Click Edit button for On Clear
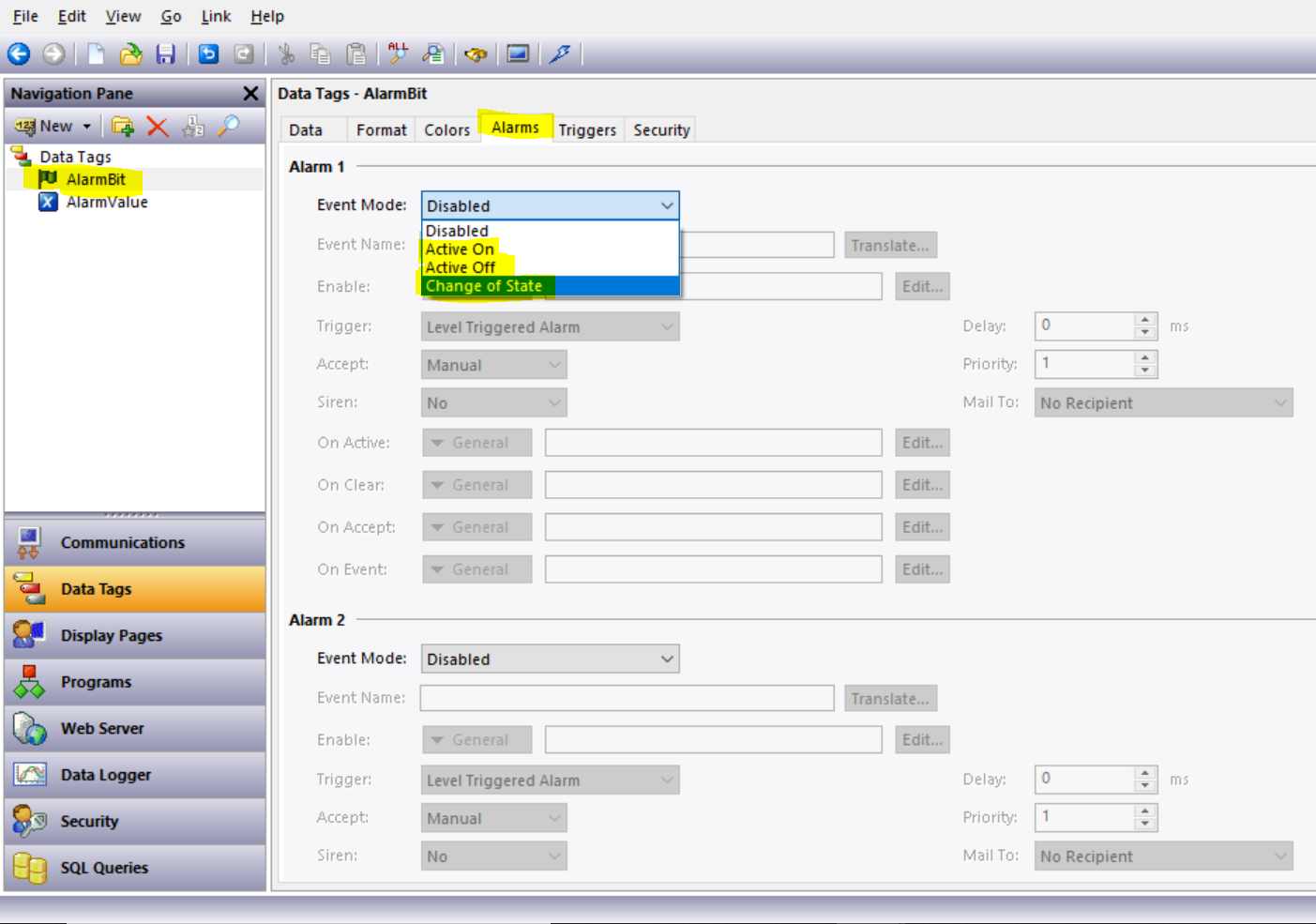 (x=922, y=485)
